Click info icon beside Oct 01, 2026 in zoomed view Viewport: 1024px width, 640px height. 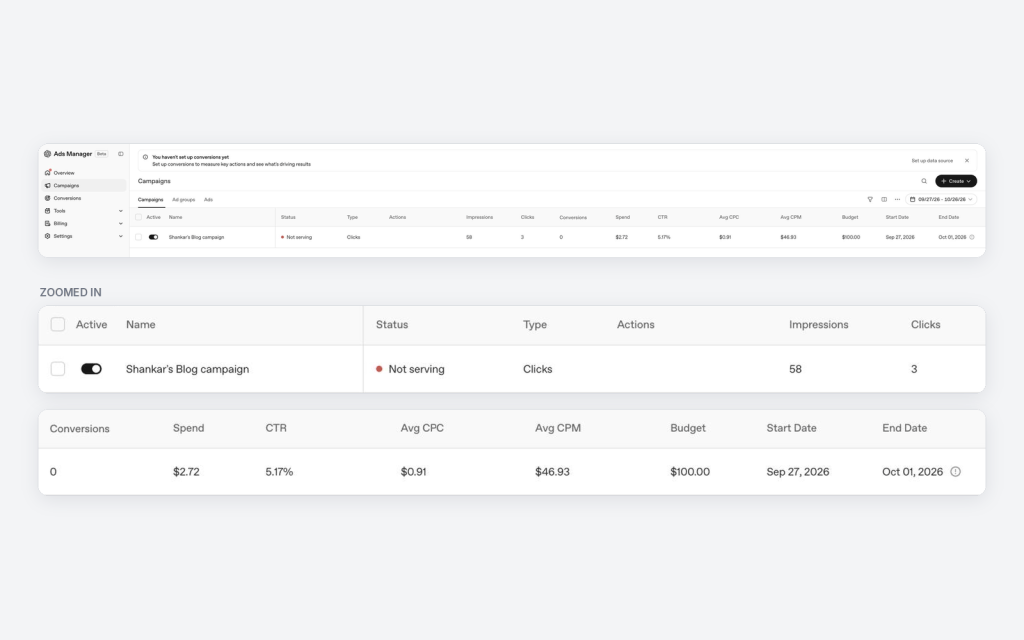[x=955, y=472]
